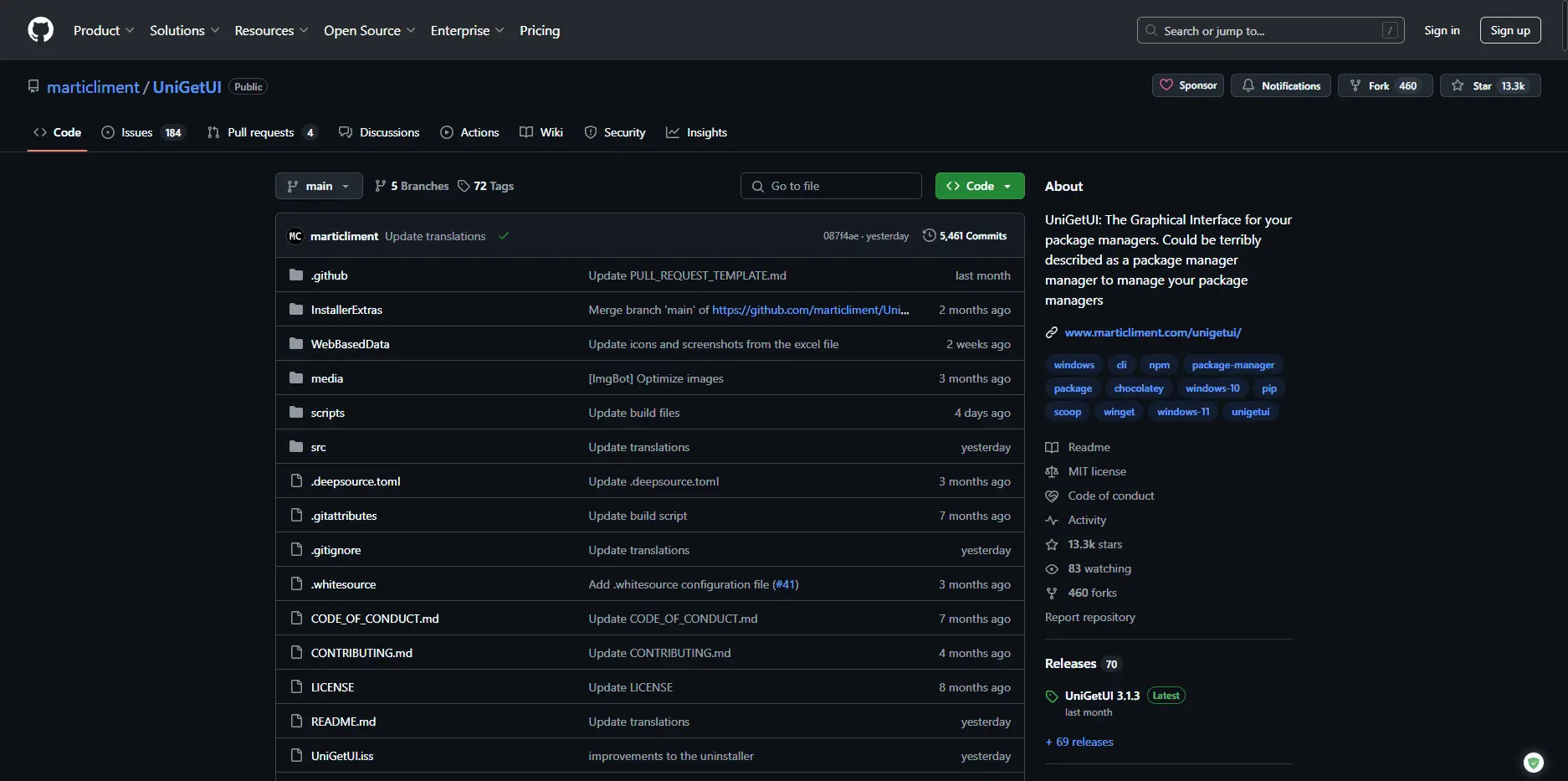Open the www.marticliment.com/unigetui/ website link
The width and height of the screenshot is (1568, 781).
coord(1152,332)
